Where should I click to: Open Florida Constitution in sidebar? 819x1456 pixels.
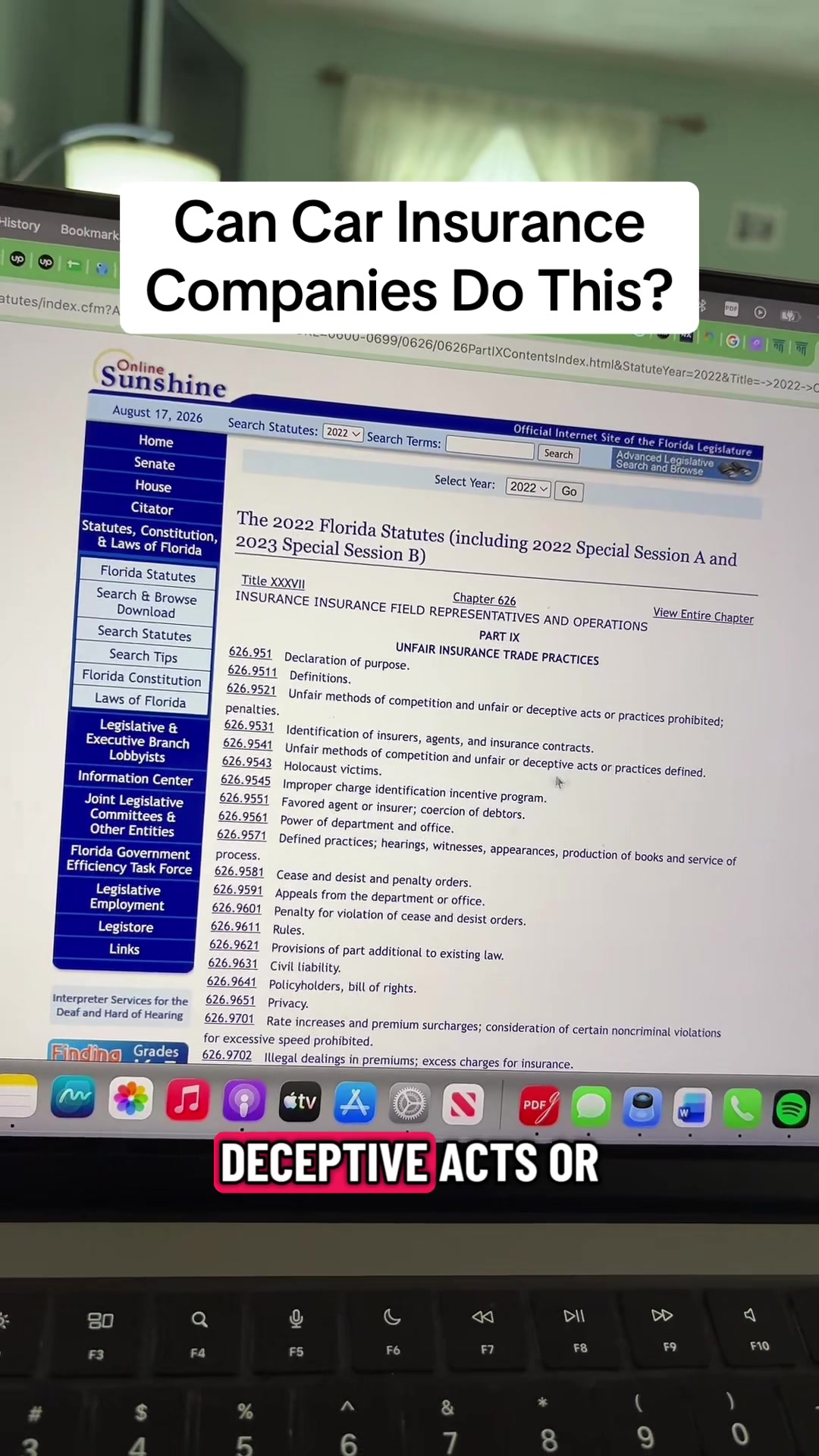pyautogui.click(x=142, y=677)
